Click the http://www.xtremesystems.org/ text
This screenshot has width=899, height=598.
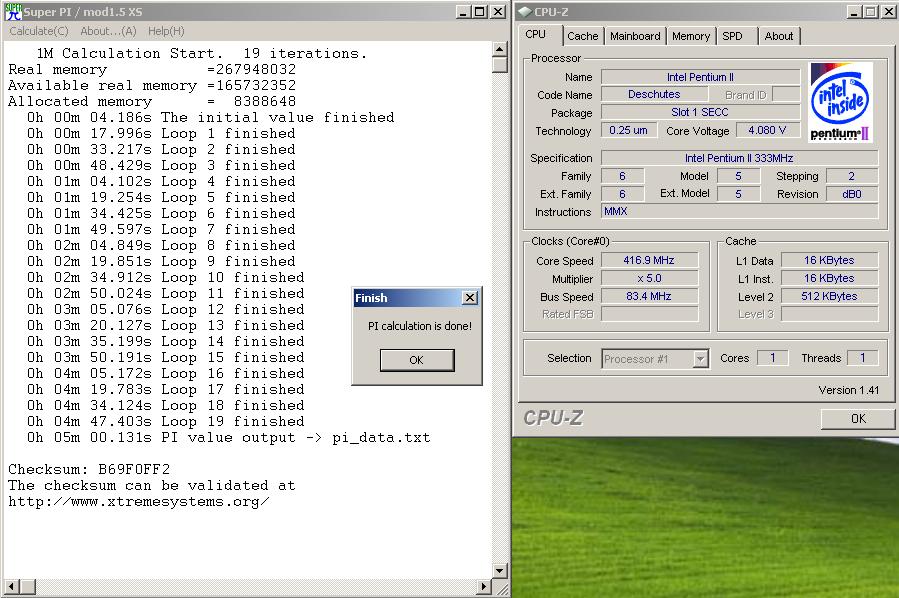tap(139, 502)
